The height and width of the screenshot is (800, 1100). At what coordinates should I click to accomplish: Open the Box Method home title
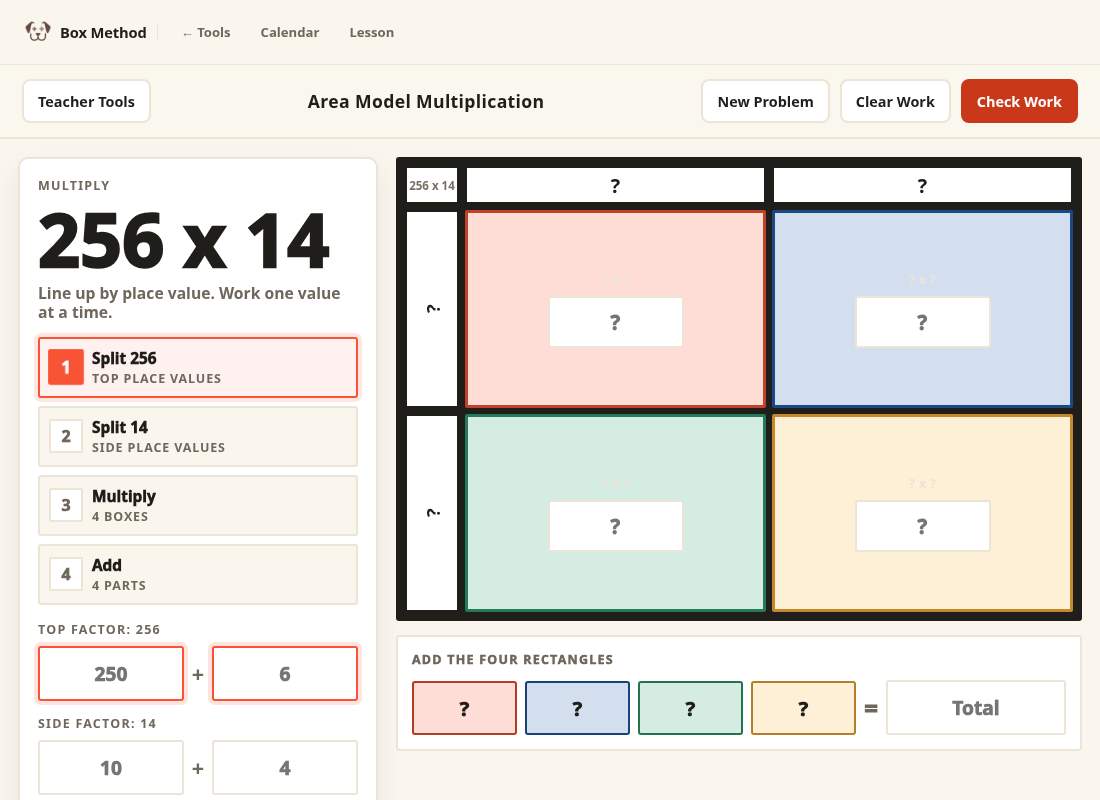coord(103,32)
